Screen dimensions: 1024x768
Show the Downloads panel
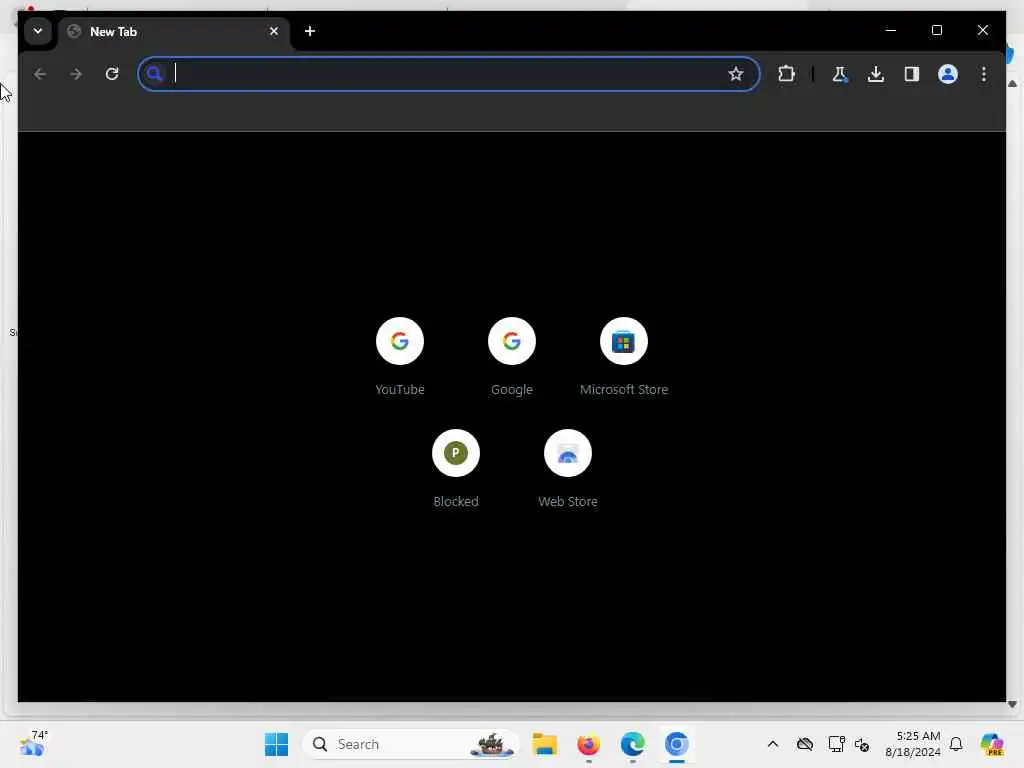876,74
